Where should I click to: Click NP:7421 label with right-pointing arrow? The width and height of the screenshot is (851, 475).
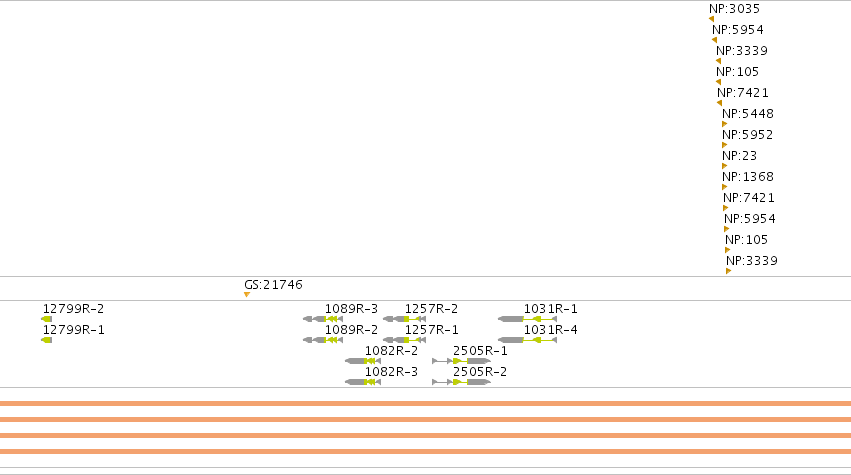[x=748, y=198]
